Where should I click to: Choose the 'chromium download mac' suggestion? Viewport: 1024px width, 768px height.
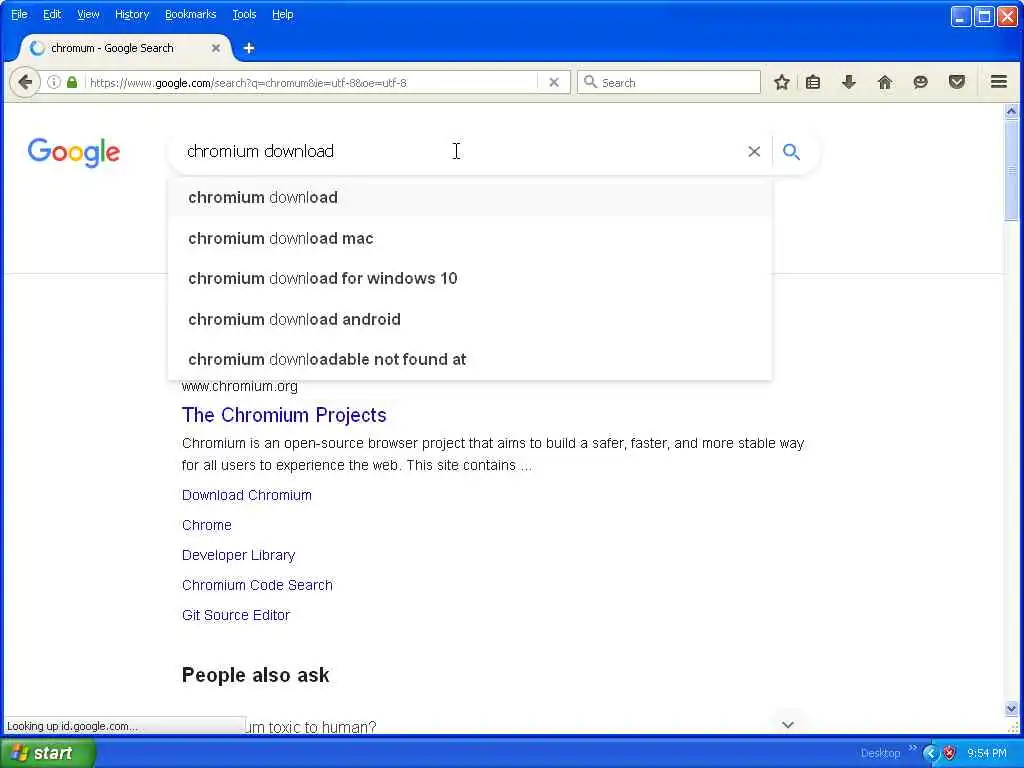(470, 238)
